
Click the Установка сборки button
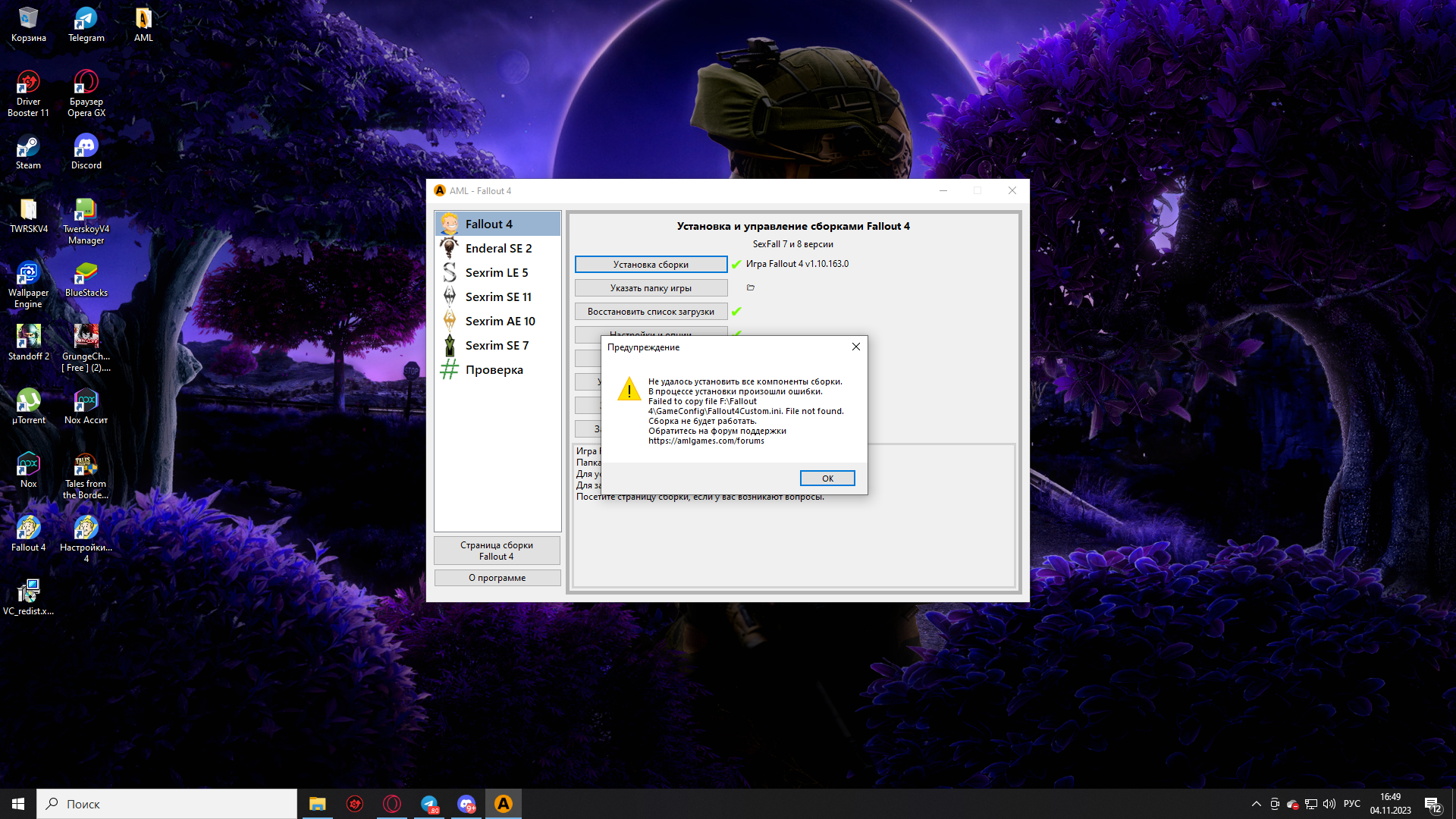point(651,265)
